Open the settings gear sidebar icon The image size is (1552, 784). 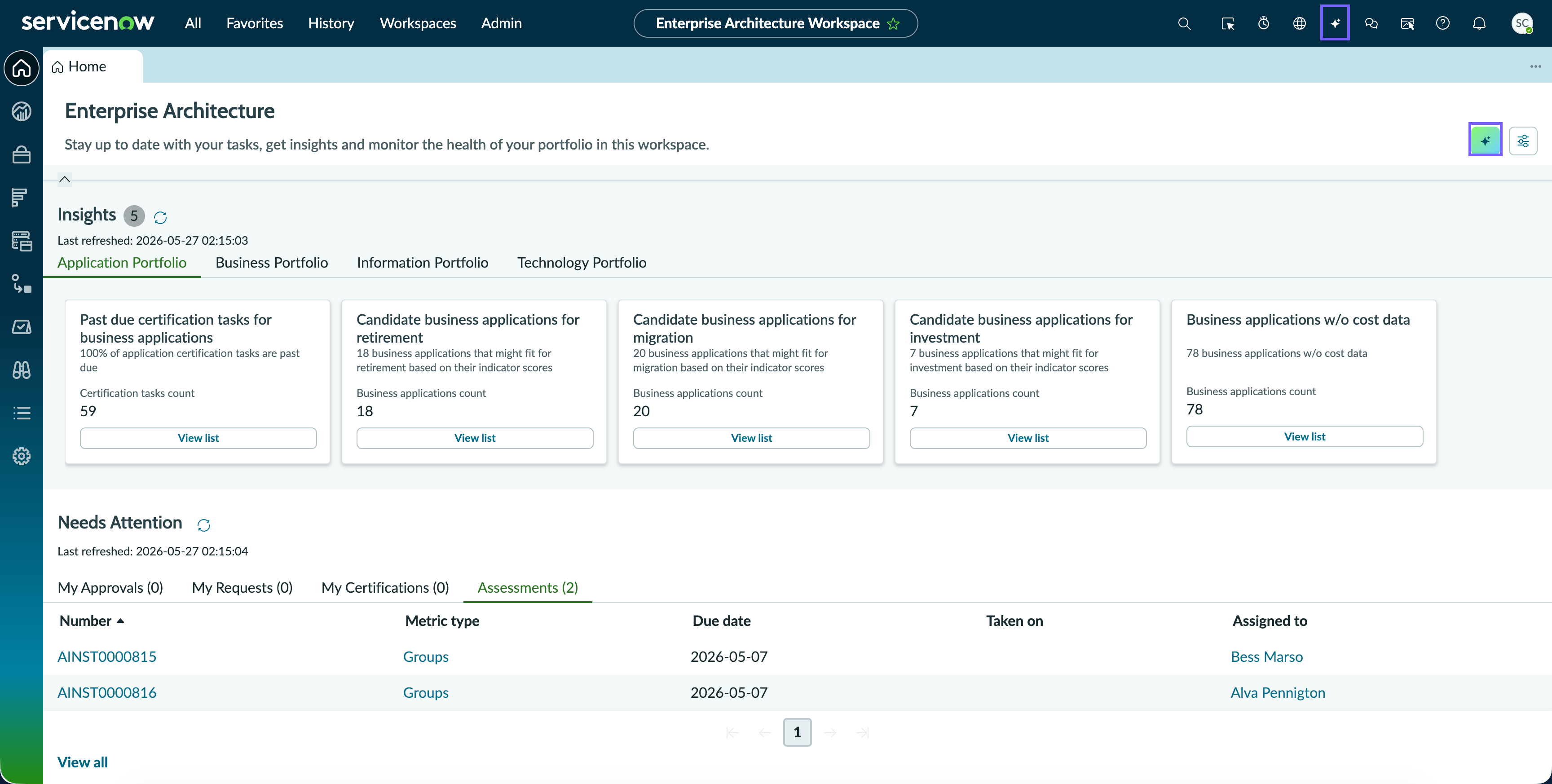[22, 456]
